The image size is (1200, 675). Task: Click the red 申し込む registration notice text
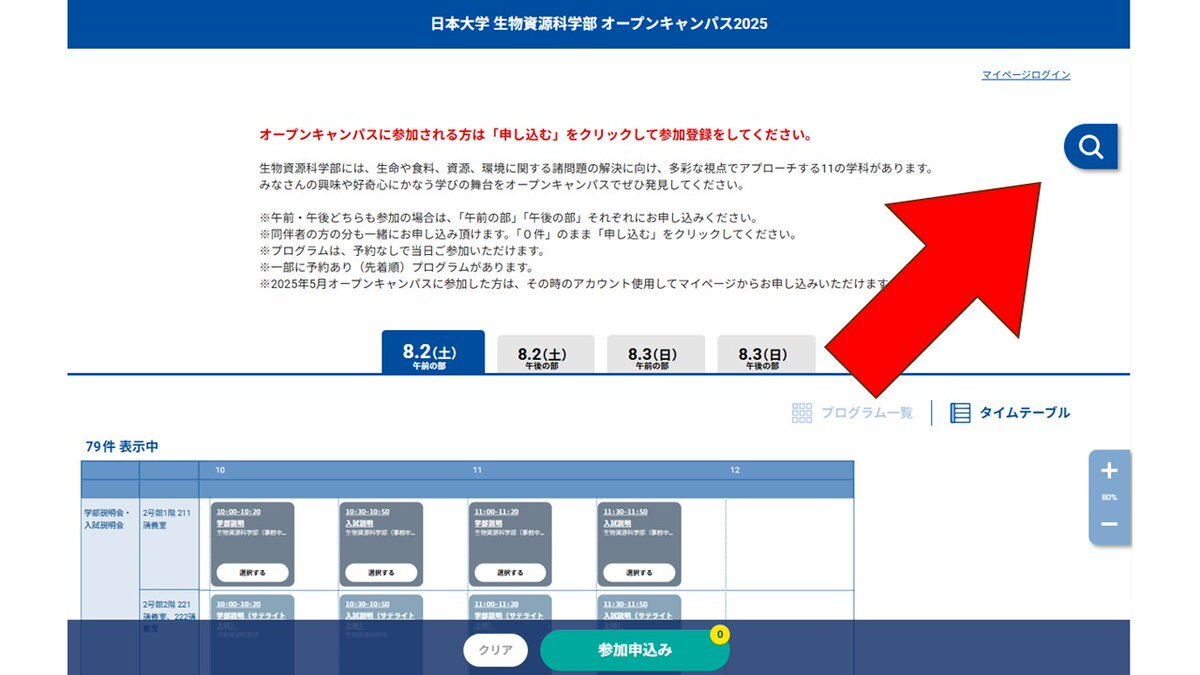(535, 134)
